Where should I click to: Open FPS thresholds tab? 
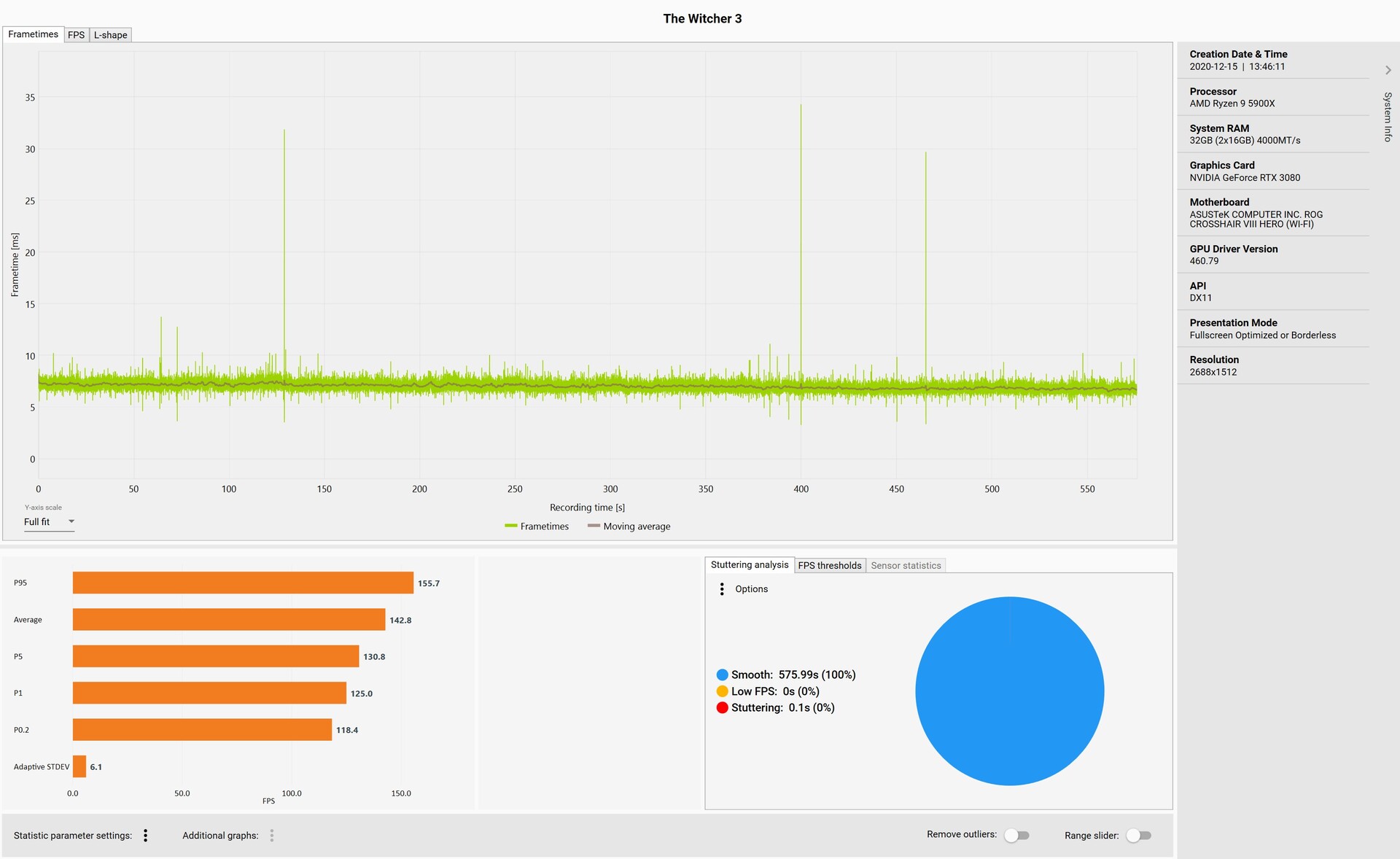(x=829, y=565)
